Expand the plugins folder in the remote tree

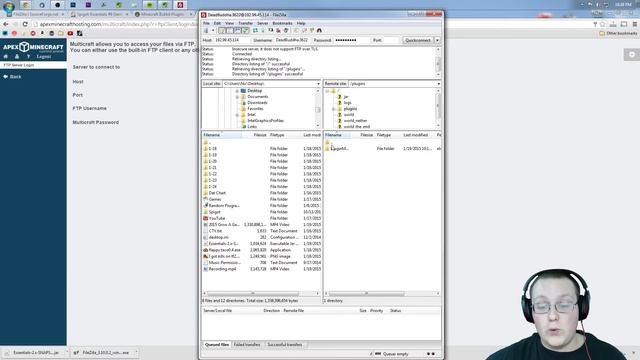[333, 109]
